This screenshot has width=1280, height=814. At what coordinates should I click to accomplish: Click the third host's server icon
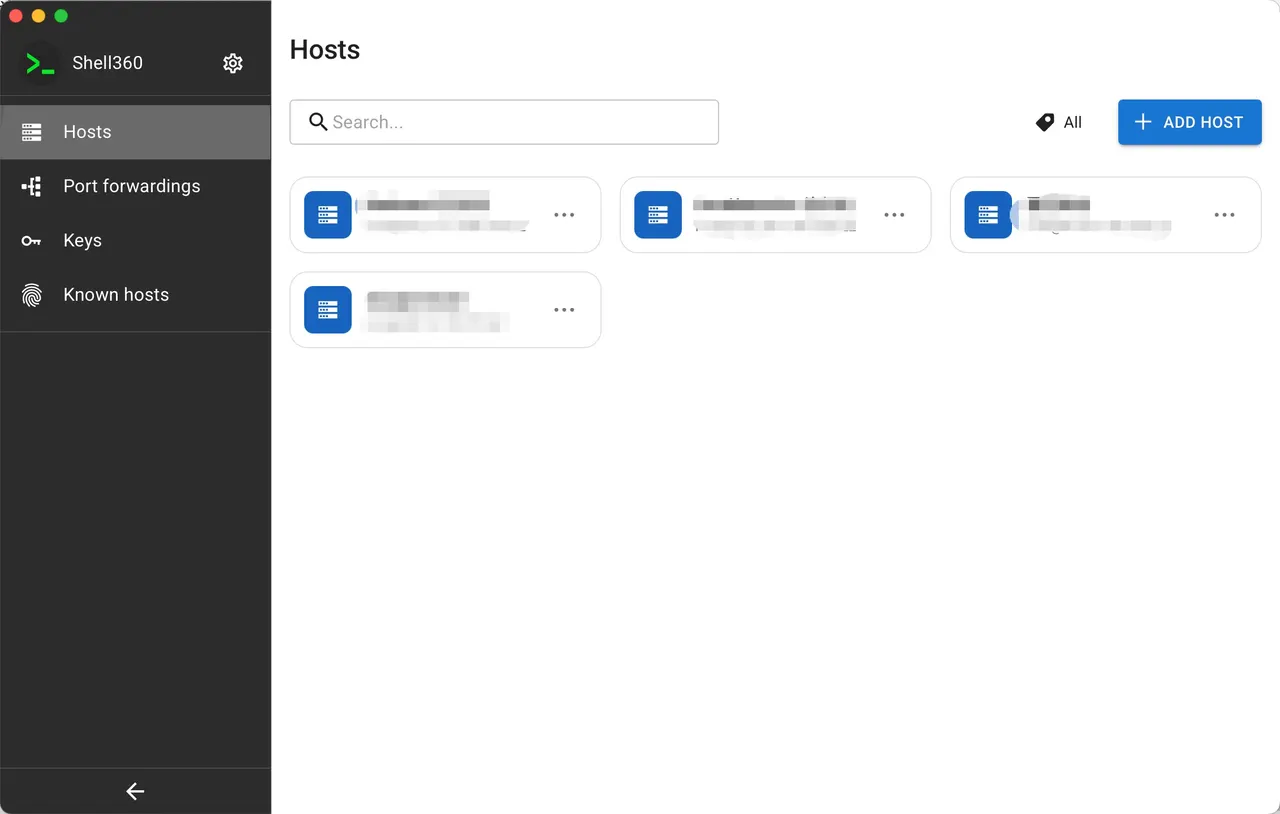click(988, 215)
